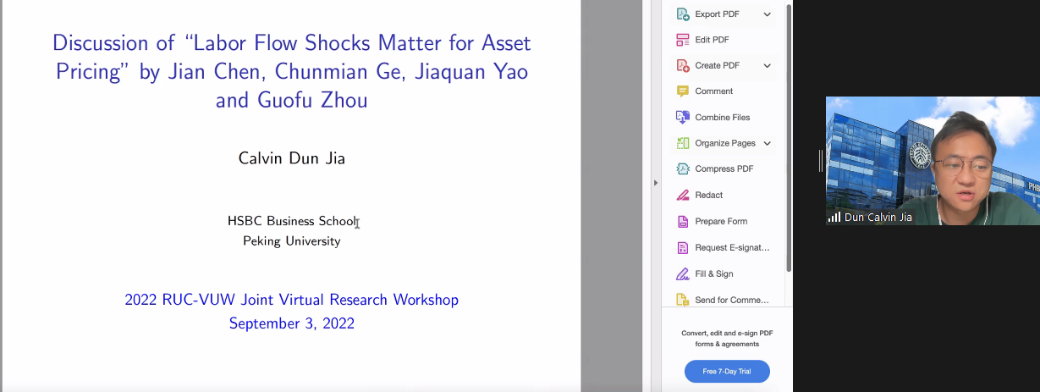Open the Prepare Form icon
1040x392 pixels.
[x=682, y=222]
